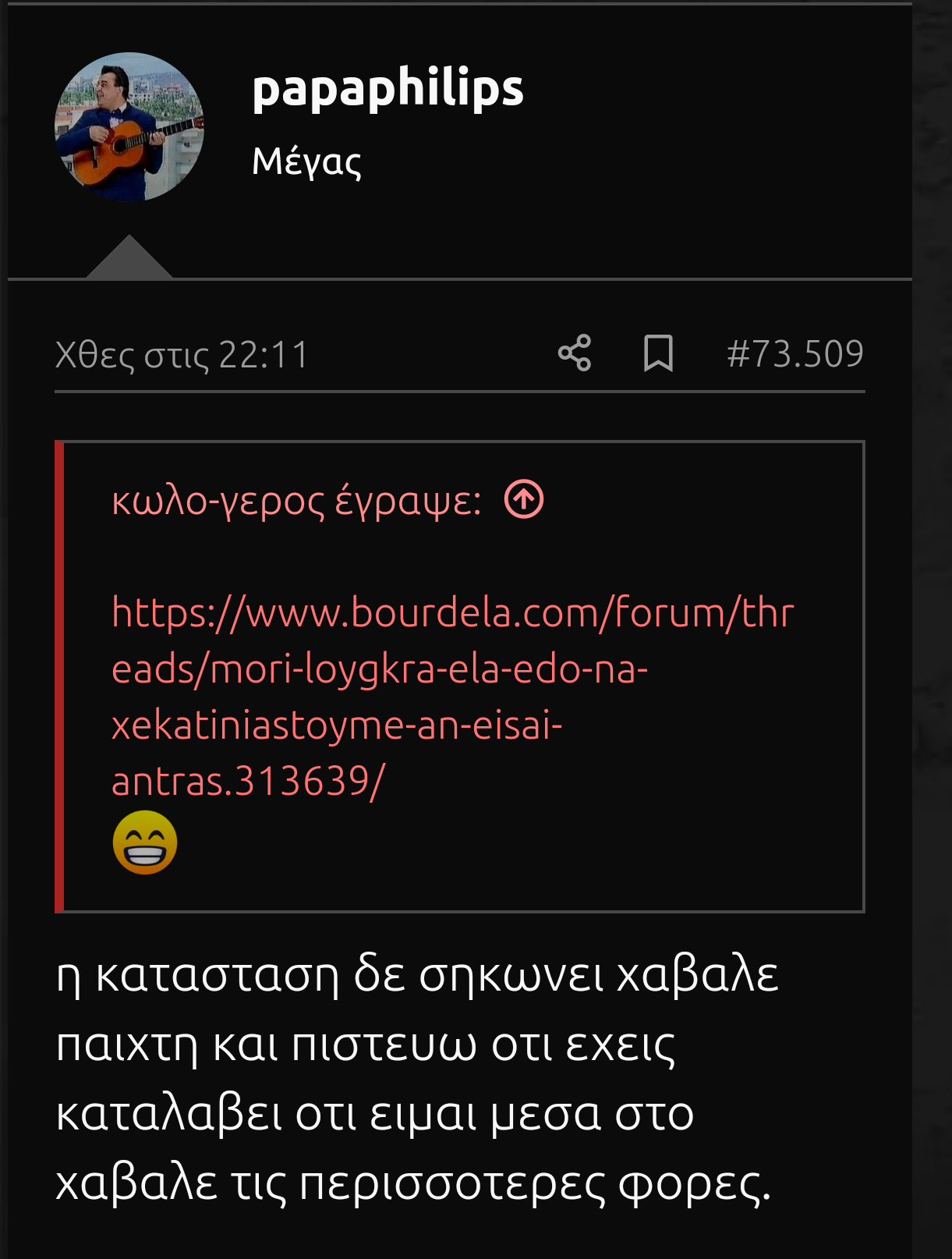The image size is (952, 1259).
Task: Click the user title Μέγας
Action: point(306,161)
